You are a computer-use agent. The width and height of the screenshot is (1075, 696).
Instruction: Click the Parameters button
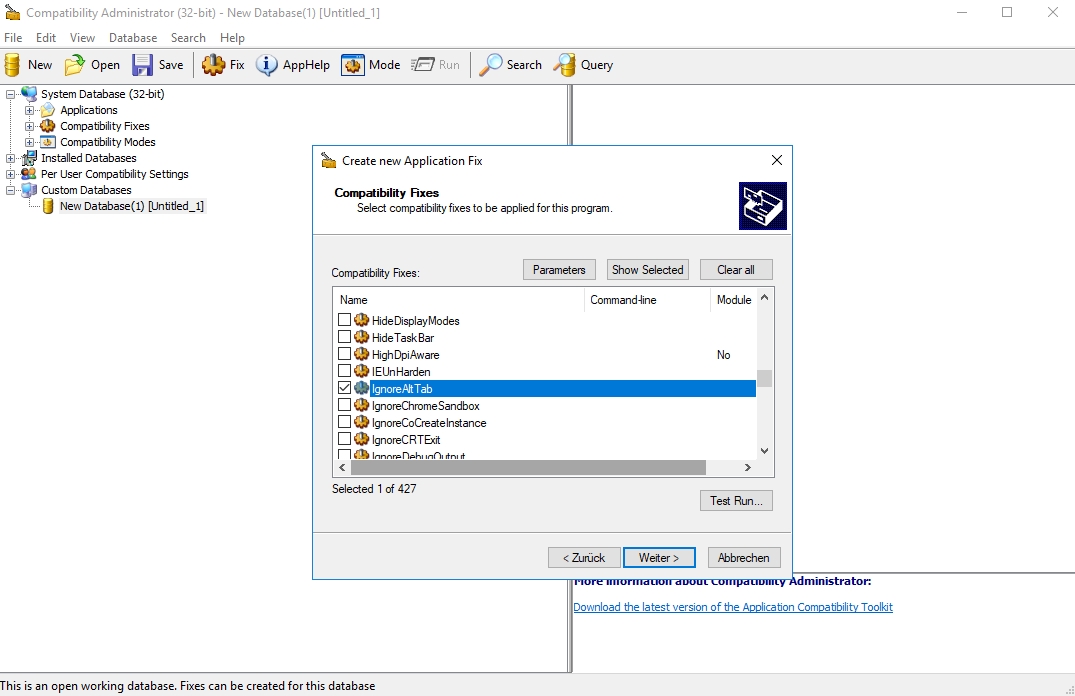(x=559, y=269)
